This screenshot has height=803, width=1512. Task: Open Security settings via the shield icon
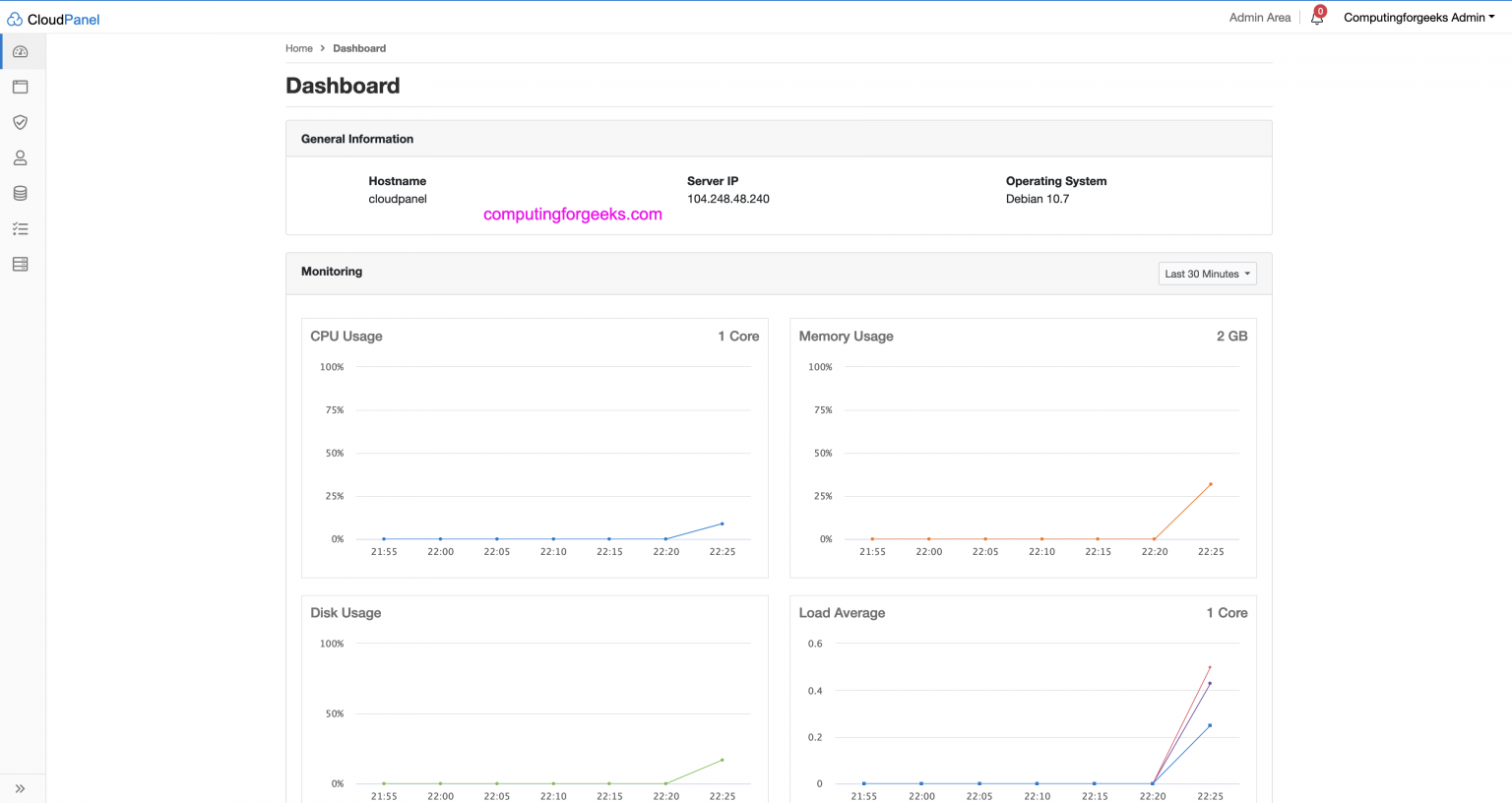click(20, 122)
